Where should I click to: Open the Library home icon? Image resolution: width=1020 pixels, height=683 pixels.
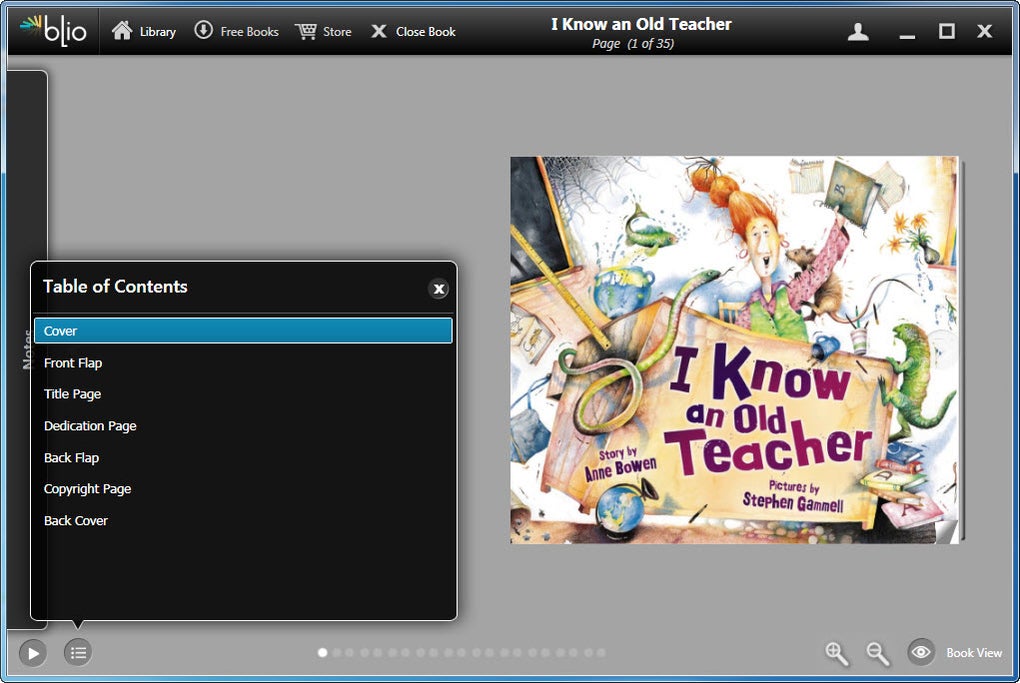122,31
